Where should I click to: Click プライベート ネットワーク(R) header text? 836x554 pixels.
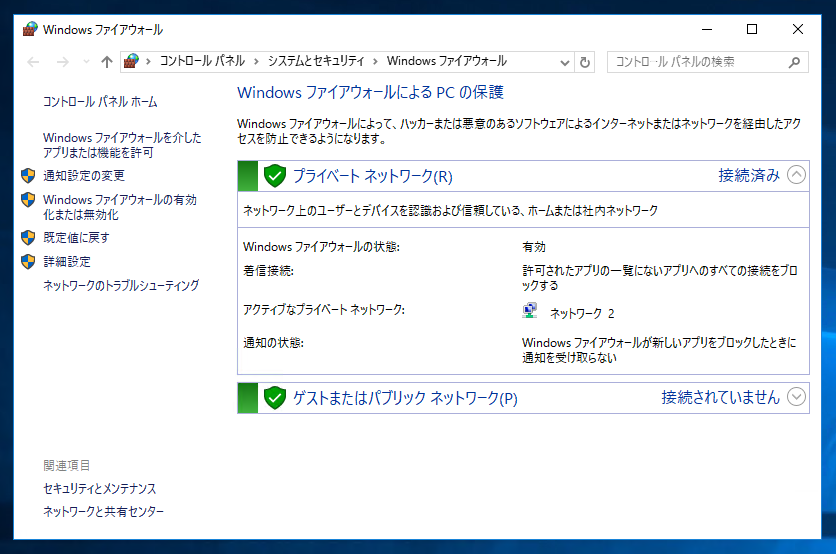pos(373,176)
